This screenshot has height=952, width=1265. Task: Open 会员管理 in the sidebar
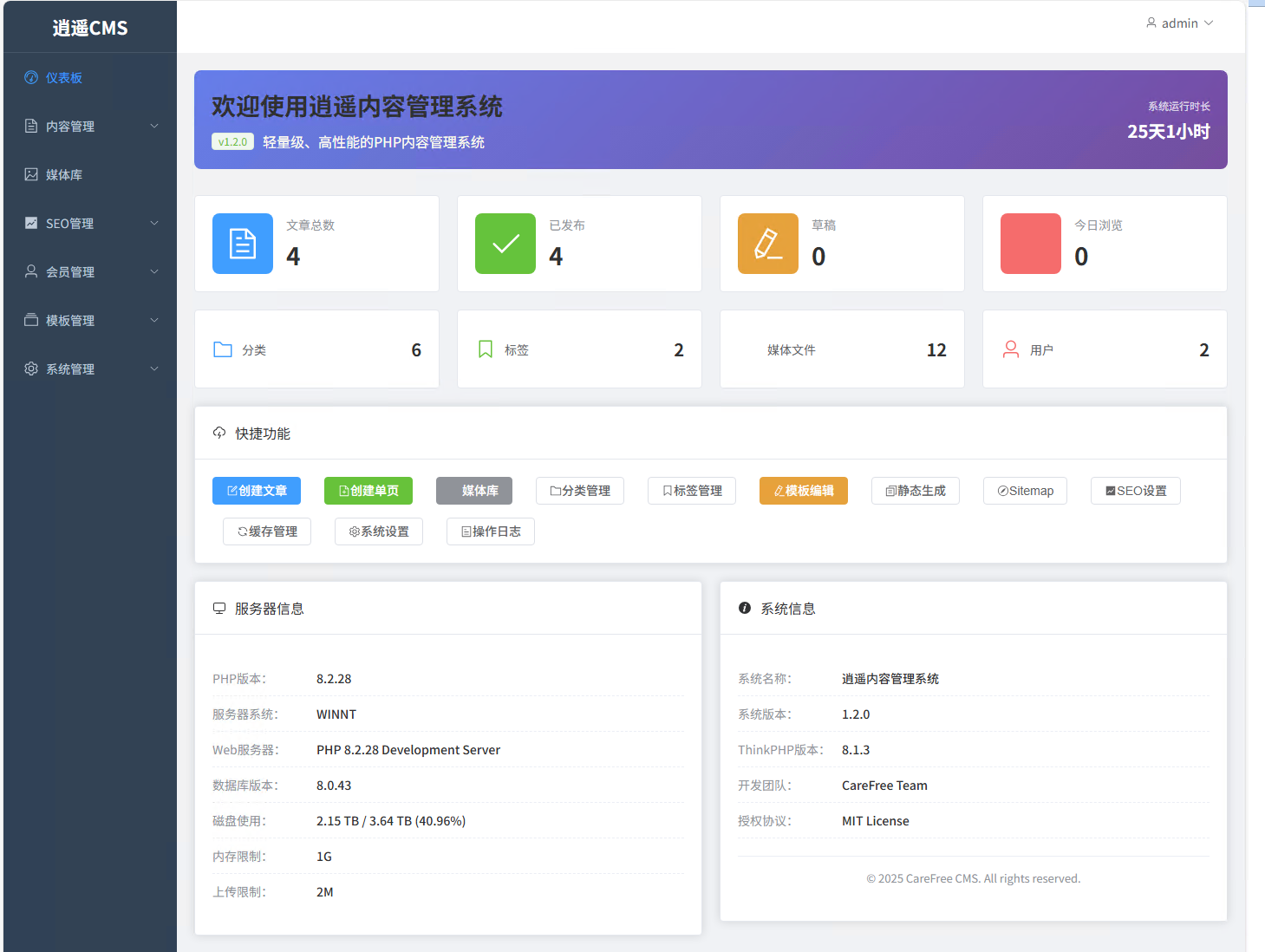click(x=90, y=271)
